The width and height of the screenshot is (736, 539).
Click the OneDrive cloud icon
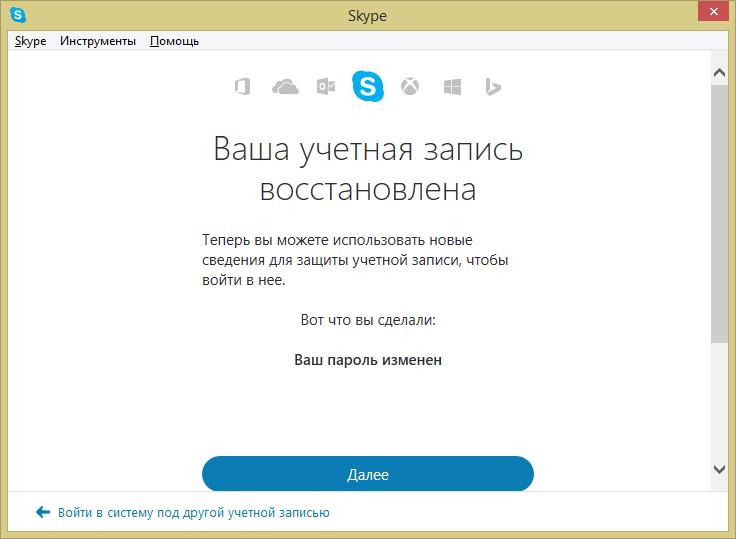tap(285, 87)
